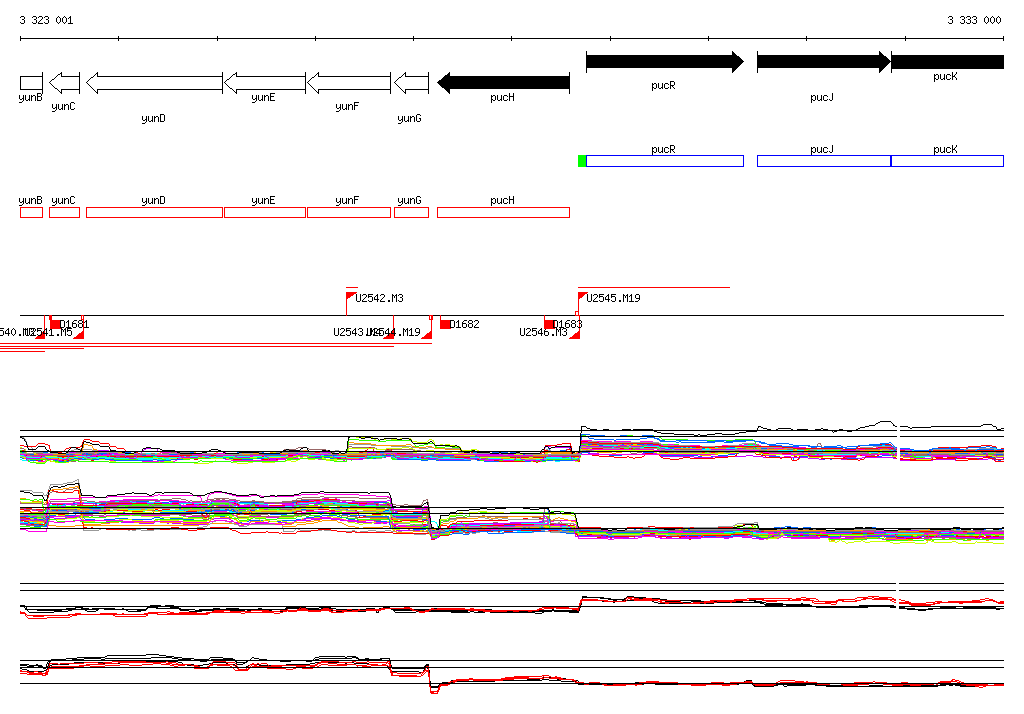Viewport: 1024px width, 714px height.
Task: Click the yunF label above red box
Action: tap(347, 201)
